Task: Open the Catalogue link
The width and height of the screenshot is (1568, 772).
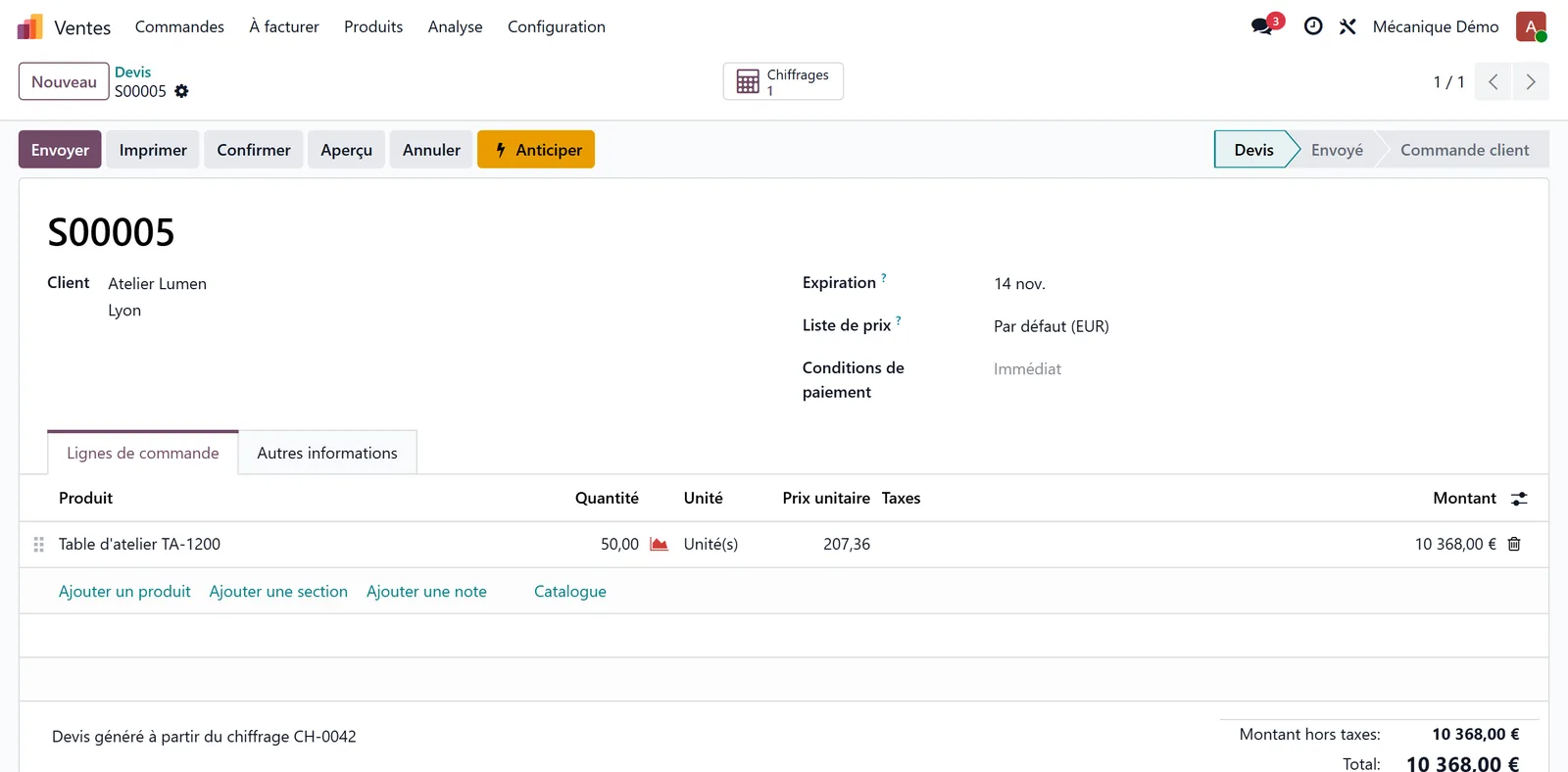Action: coord(570,592)
